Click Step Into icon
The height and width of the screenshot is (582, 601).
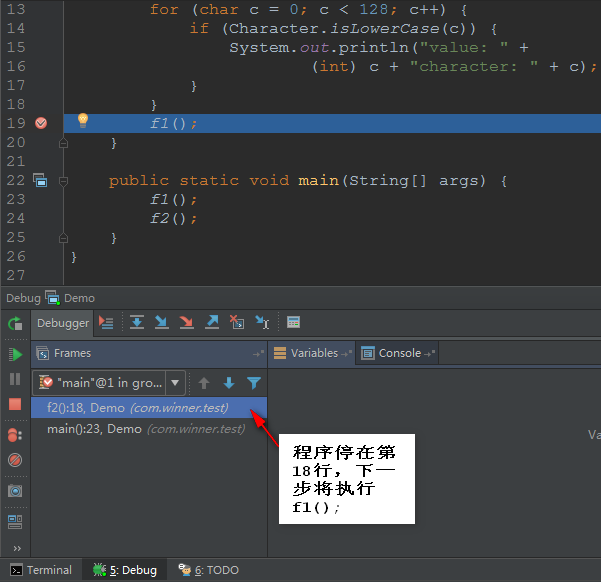[x=162, y=322]
